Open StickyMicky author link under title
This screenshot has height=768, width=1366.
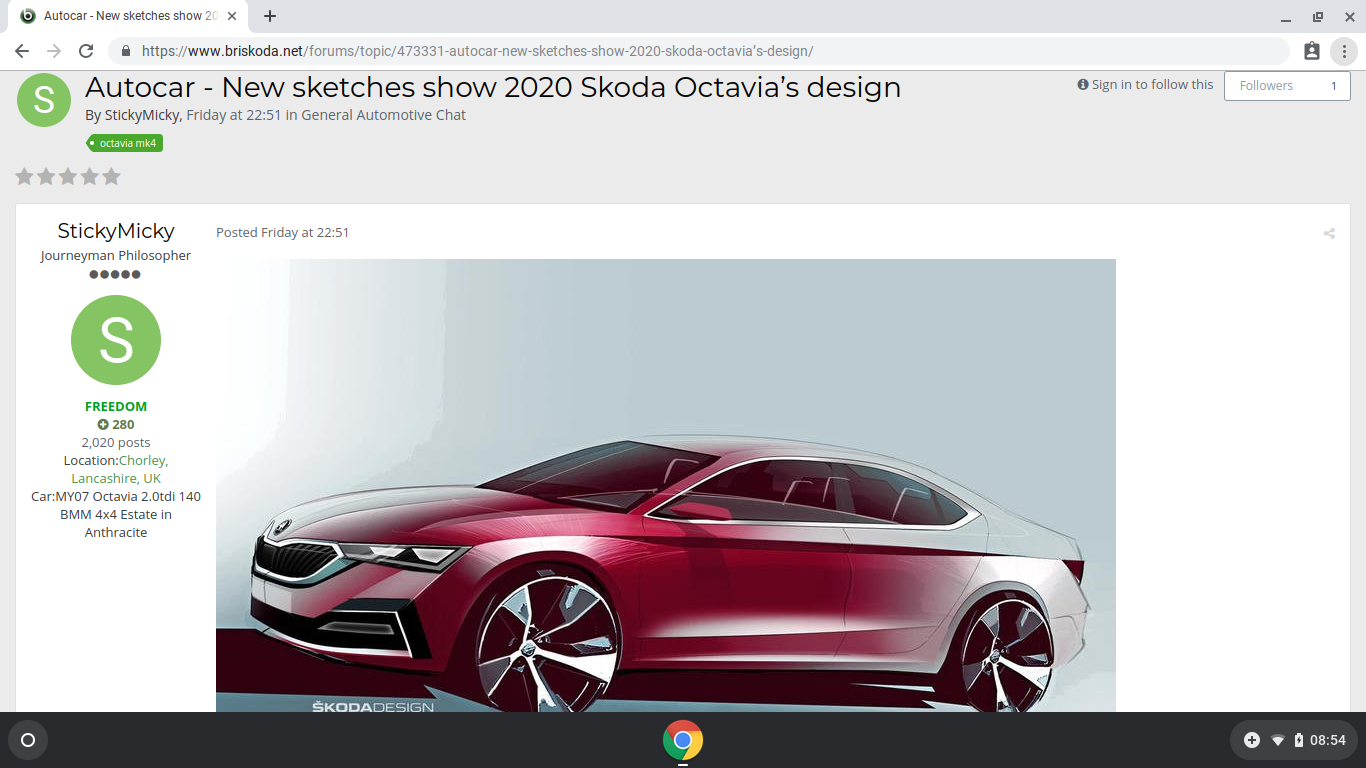click(x=142, y=115)
